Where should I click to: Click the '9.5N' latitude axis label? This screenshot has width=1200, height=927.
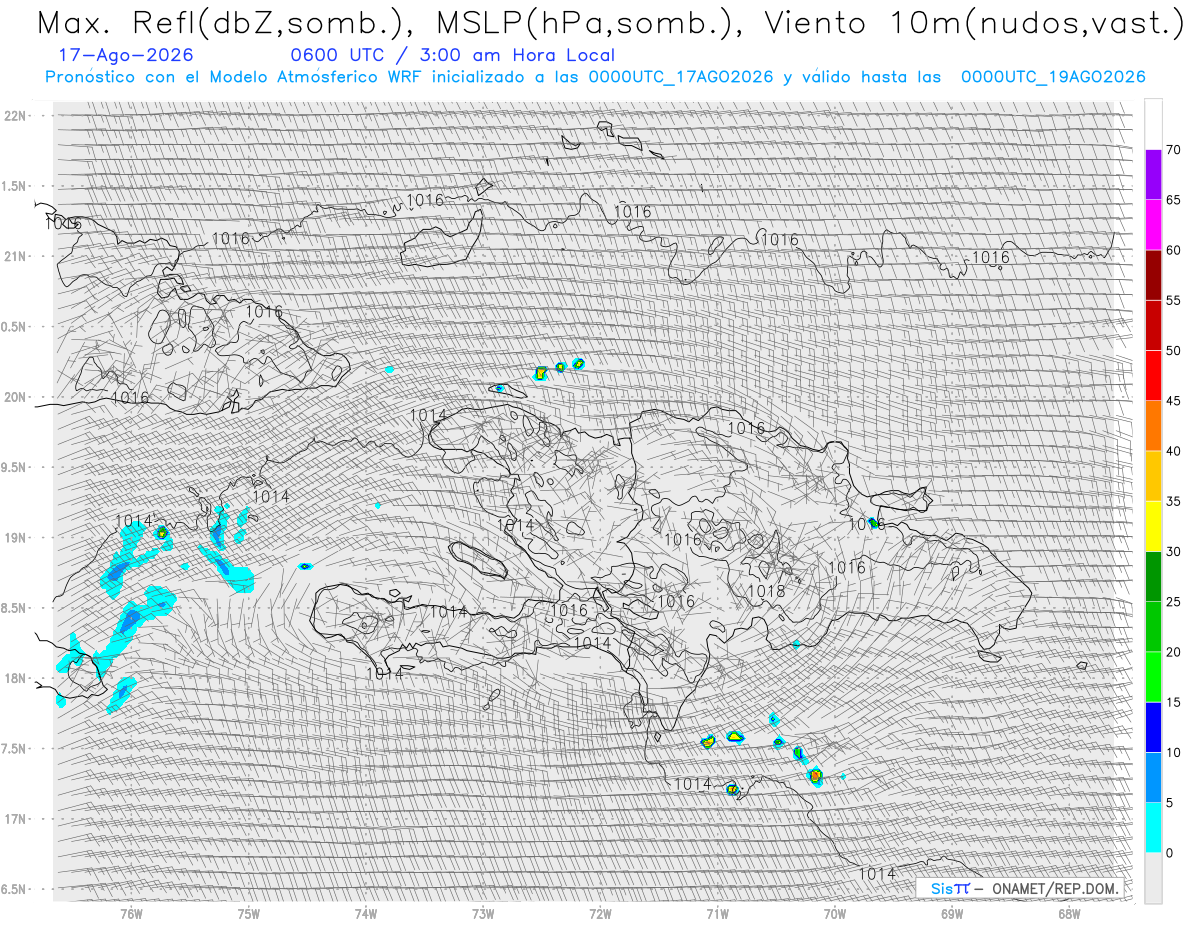[x=14, y=467]
